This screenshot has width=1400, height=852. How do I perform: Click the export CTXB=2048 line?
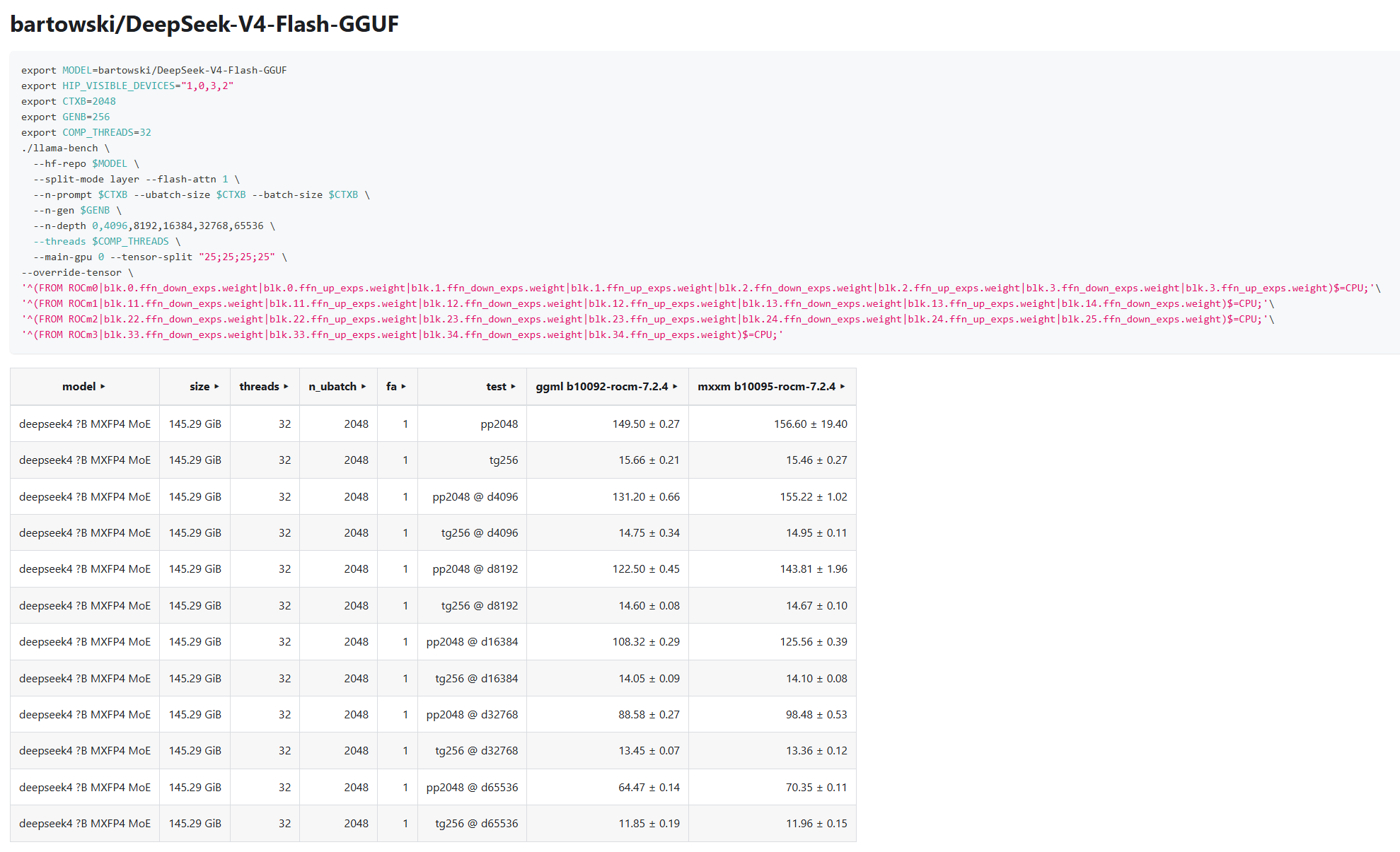(x=69, y=101)
